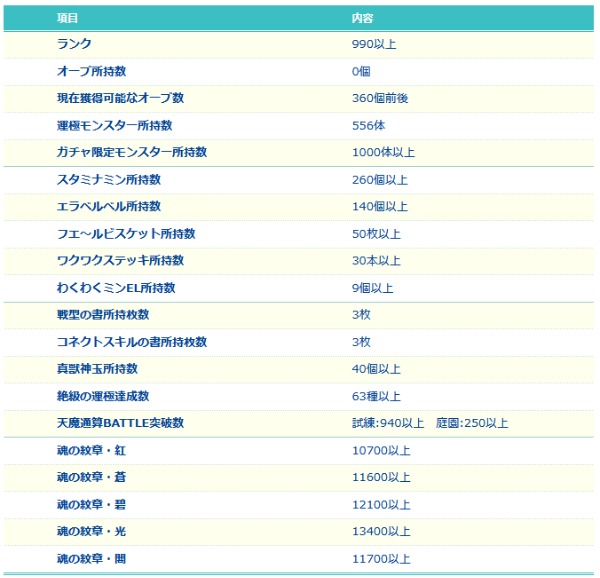The width and height of the screenshot is (600, 578).
Task: Click the value 260個以上
Action: [x=380, y=180]
